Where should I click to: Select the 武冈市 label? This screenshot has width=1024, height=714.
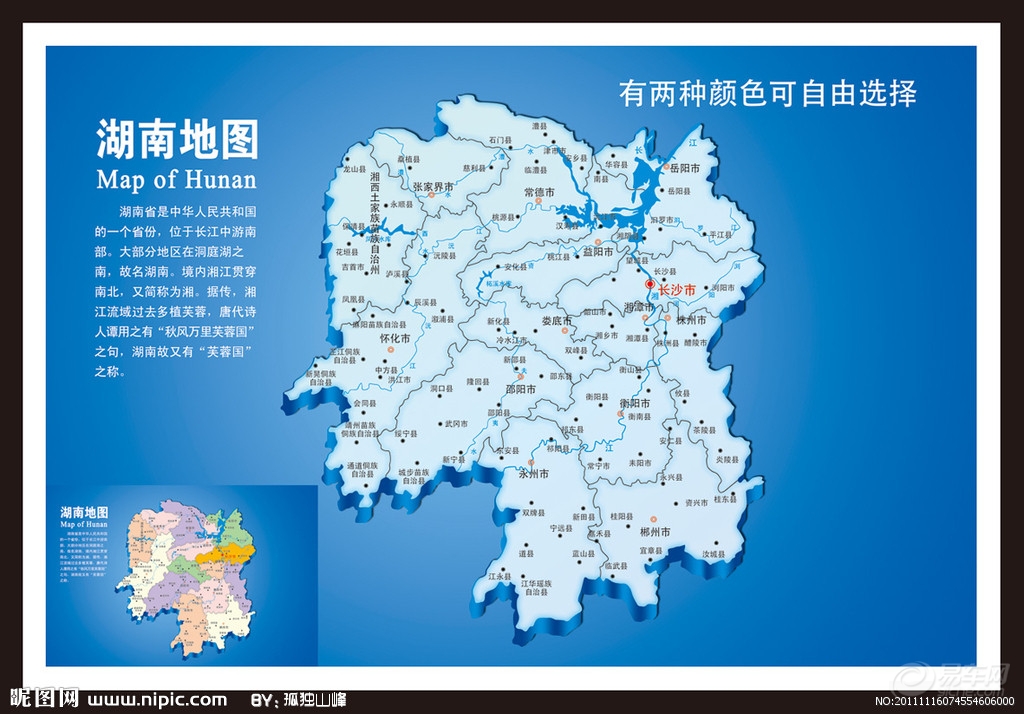[x=456, y=424]
